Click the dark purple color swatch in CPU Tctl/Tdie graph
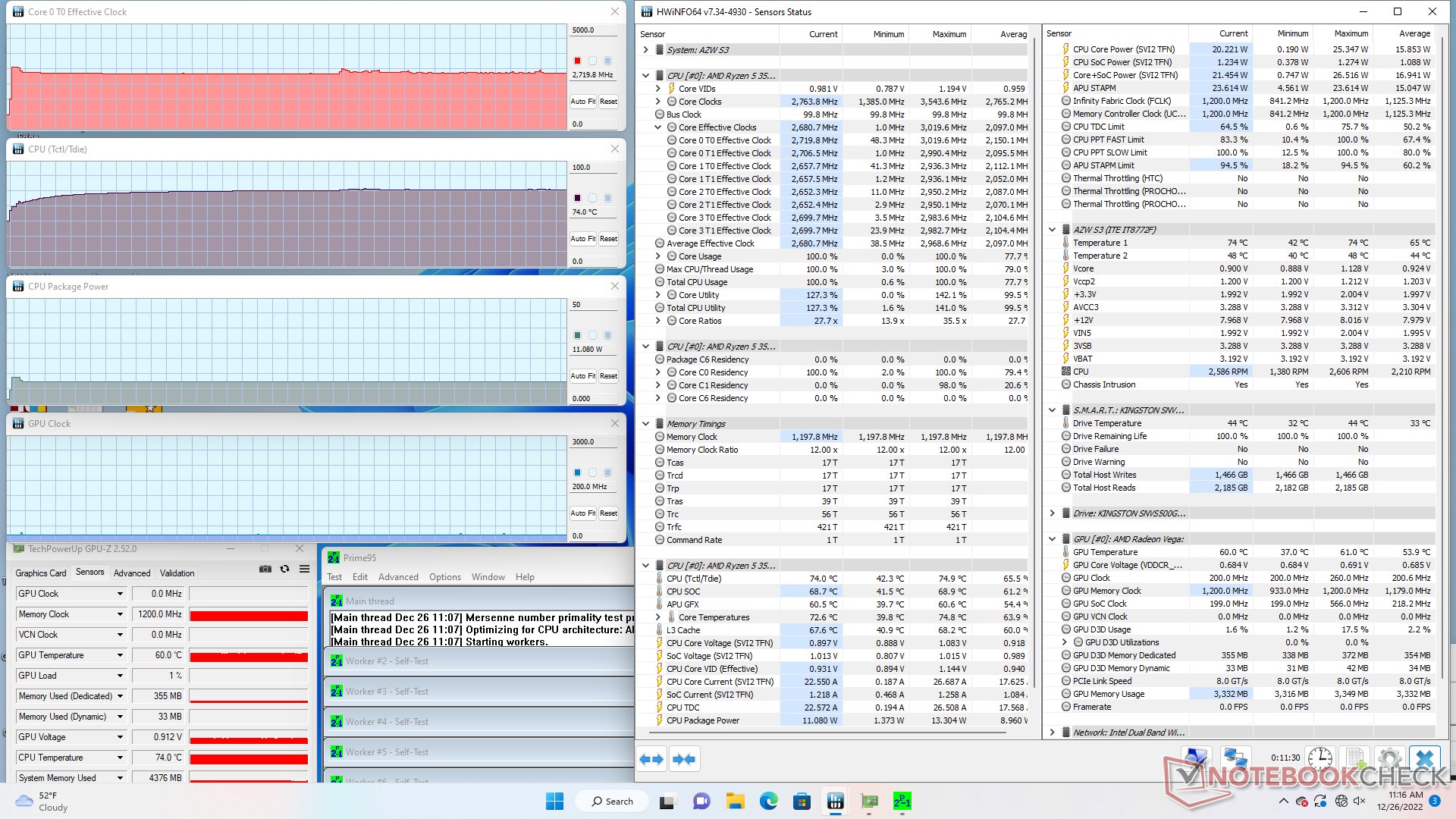 577,198
